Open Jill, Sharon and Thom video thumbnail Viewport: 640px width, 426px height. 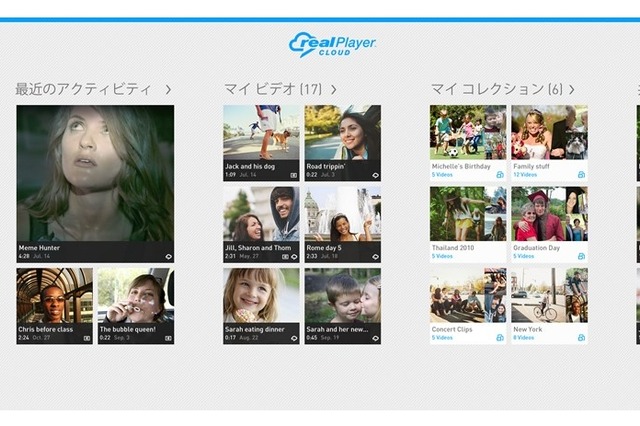261,214
